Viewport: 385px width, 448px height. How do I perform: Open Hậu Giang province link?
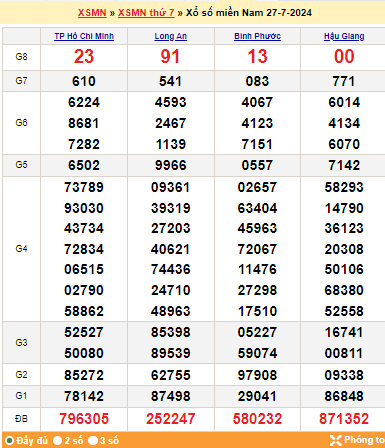click(344, 36)
